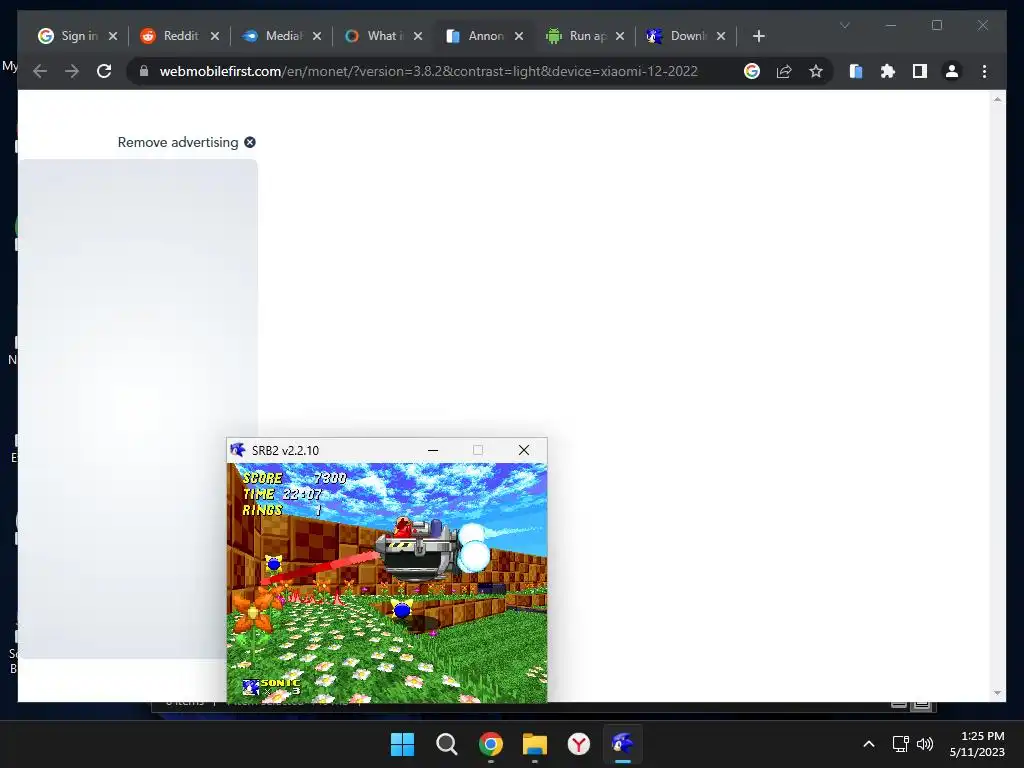This screenshot has width=1024, height=768.
Task: Click the webmobilefirst.com address bar
Action: click(x=428, y=71)
